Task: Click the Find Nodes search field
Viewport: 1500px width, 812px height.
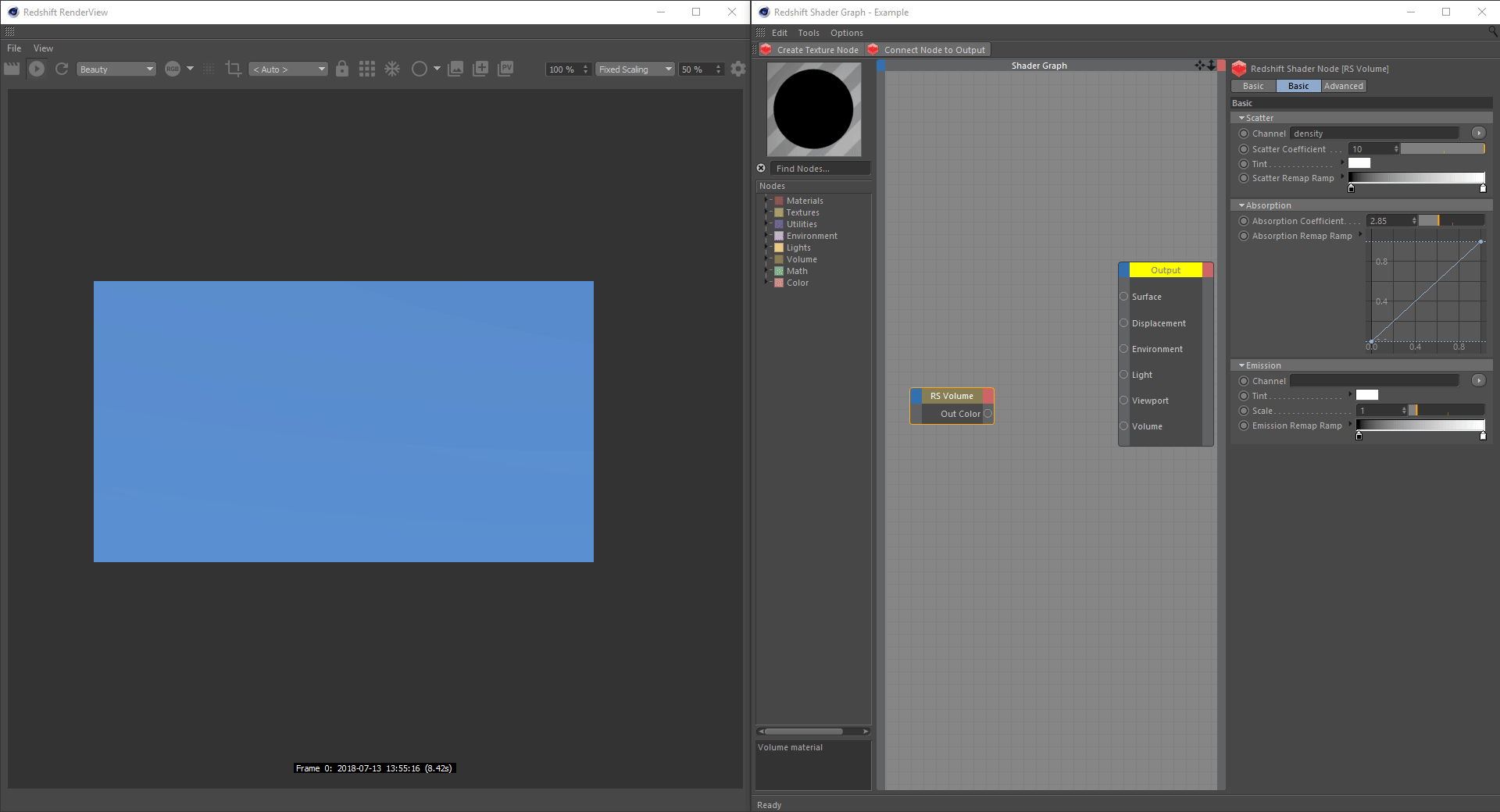Action: [x=820, y=169]
